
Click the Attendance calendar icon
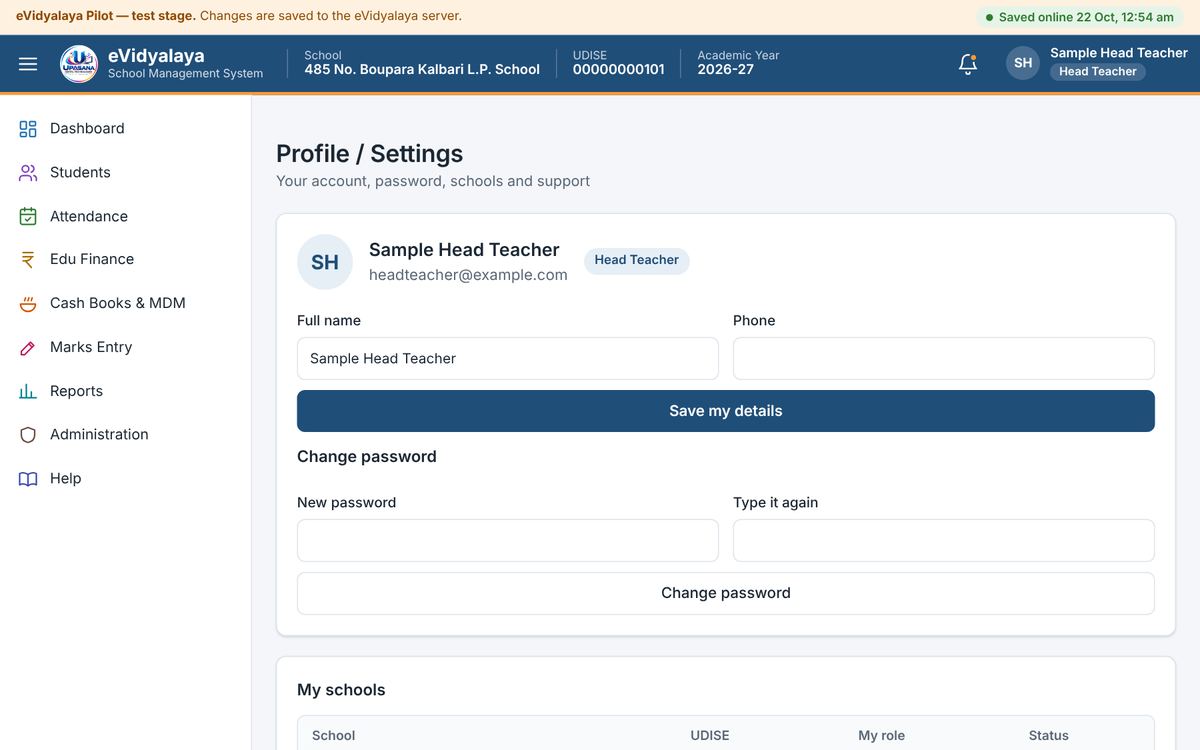[28, 216]
